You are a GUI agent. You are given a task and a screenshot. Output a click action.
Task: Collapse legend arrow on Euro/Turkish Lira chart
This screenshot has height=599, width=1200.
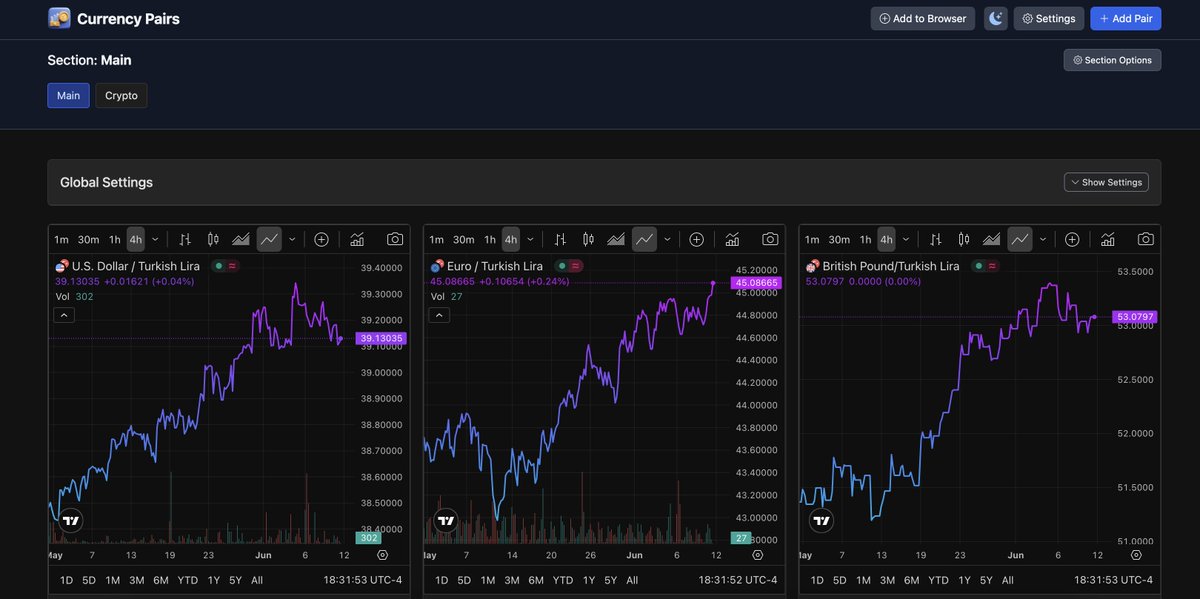tap(439, 315)
